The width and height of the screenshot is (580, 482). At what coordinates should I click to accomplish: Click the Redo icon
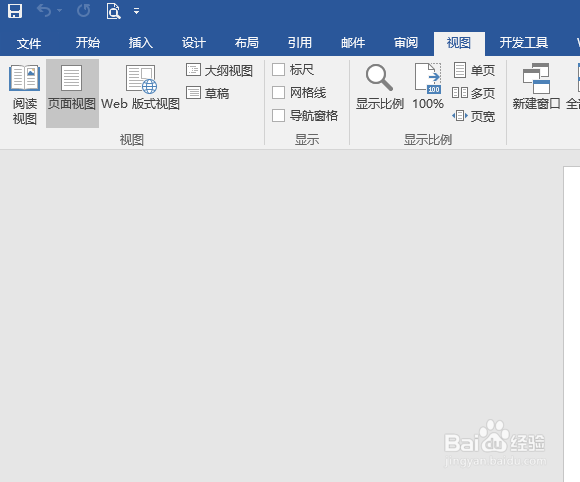click(84, 11)
